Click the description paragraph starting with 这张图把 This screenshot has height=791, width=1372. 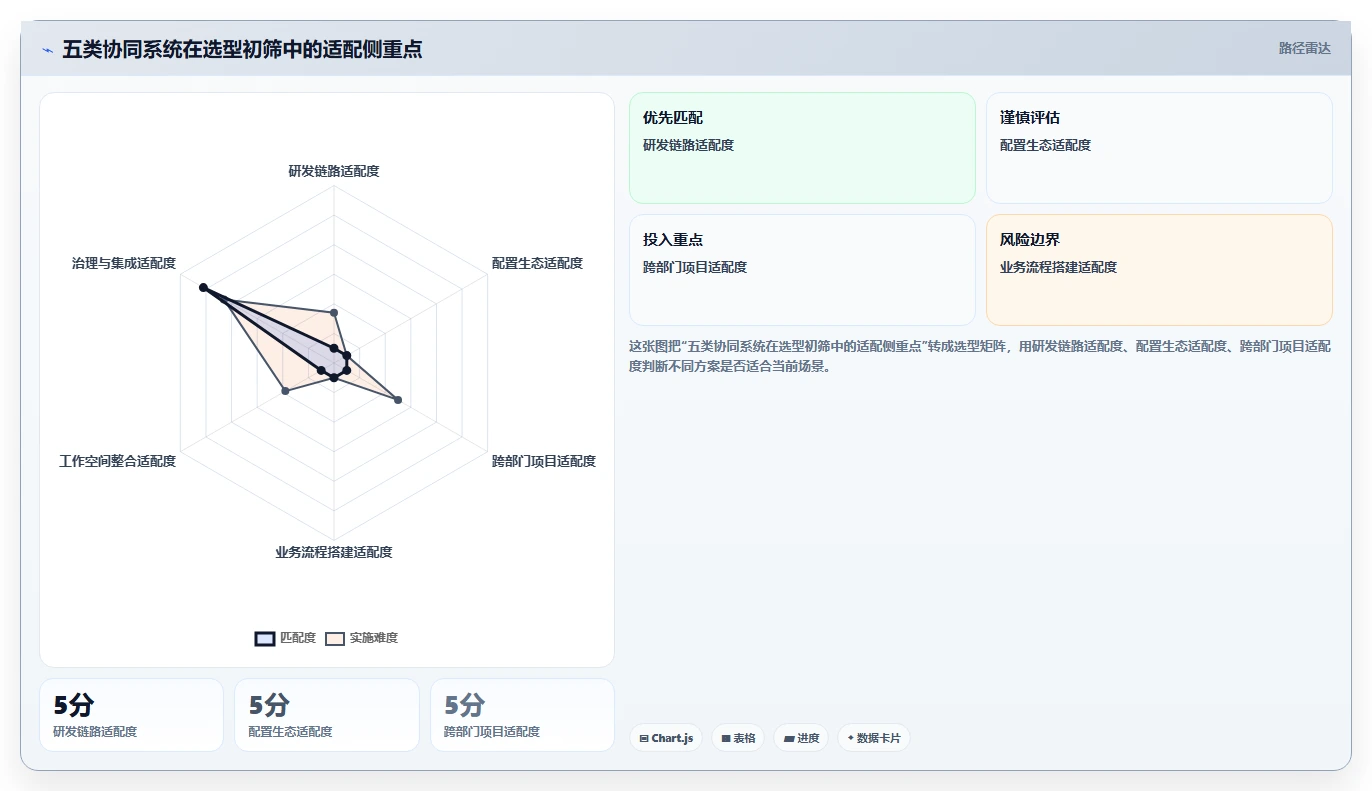click(980, 356)
